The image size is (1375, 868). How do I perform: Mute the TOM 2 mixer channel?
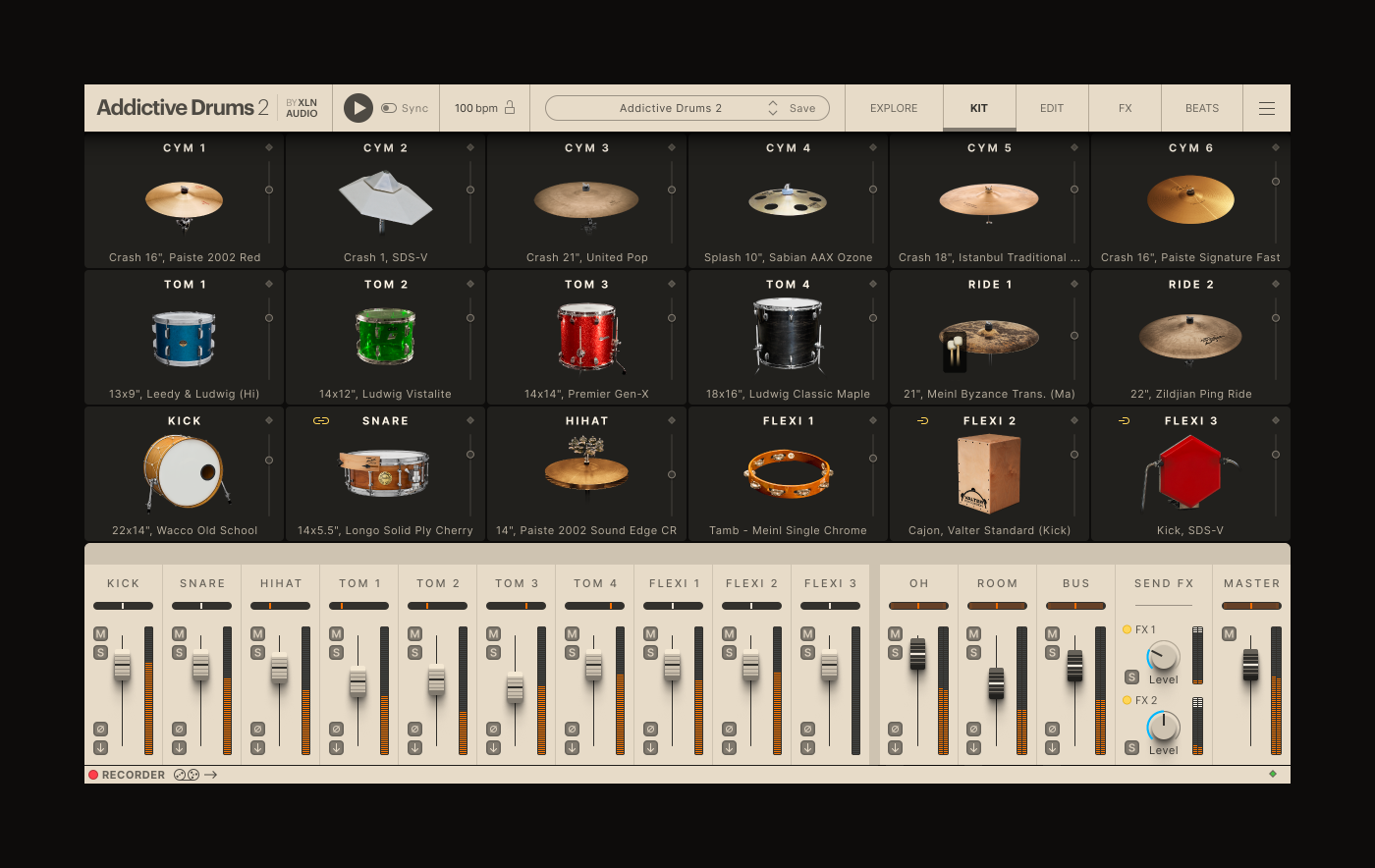[414, 633]
